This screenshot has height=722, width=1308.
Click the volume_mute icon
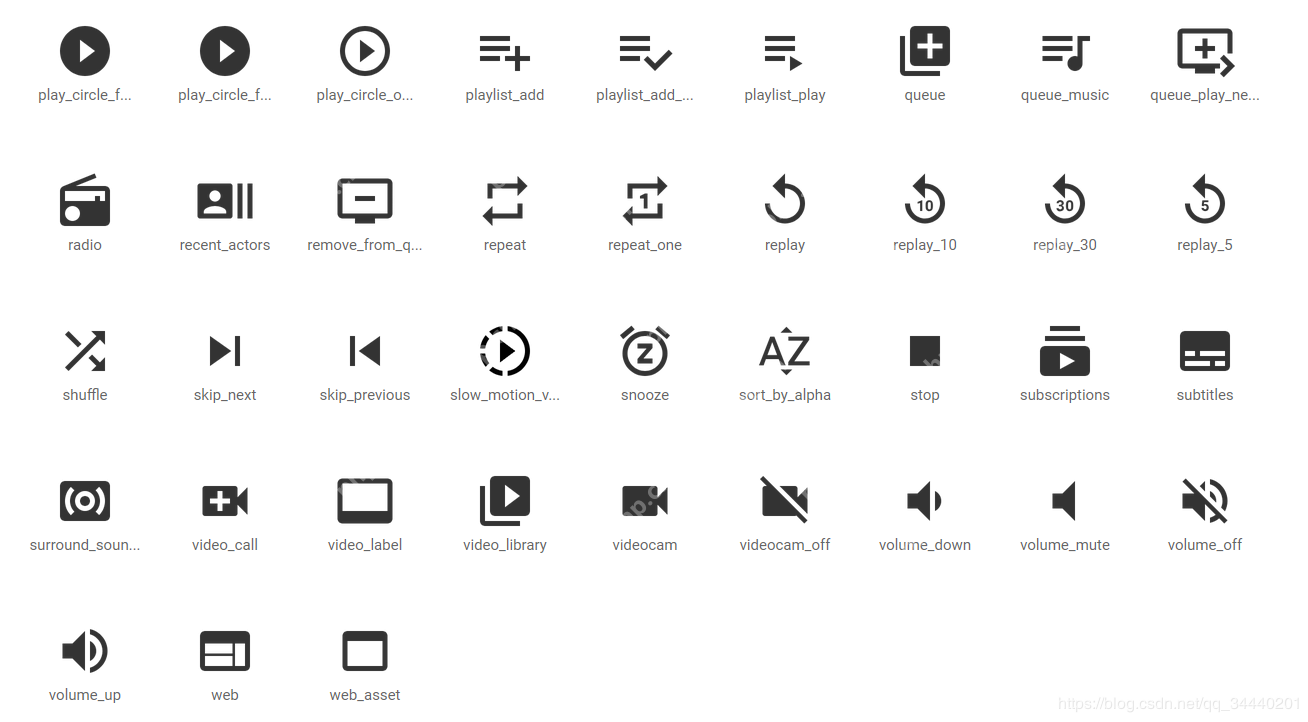tap(1064, 501)
